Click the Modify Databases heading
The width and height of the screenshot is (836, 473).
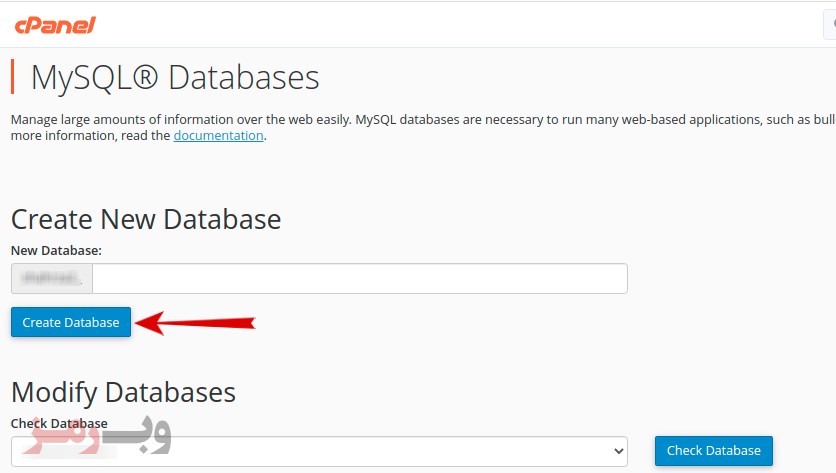coord(123,393)
